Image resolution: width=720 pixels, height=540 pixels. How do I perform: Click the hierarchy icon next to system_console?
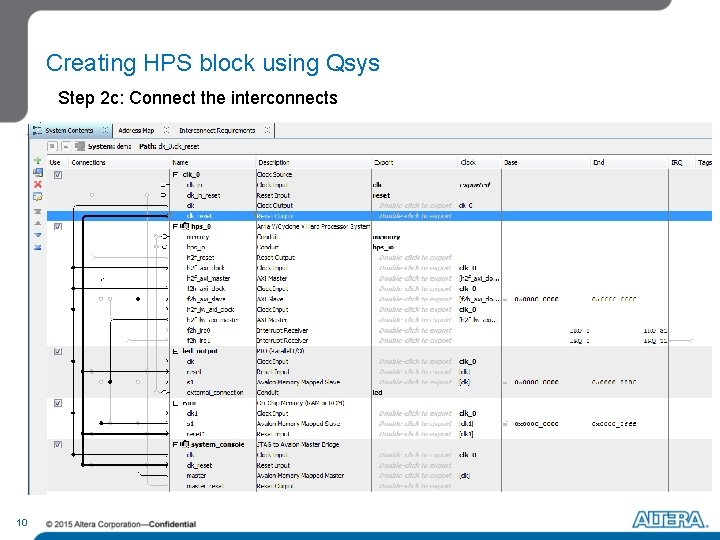coord(184,444)
